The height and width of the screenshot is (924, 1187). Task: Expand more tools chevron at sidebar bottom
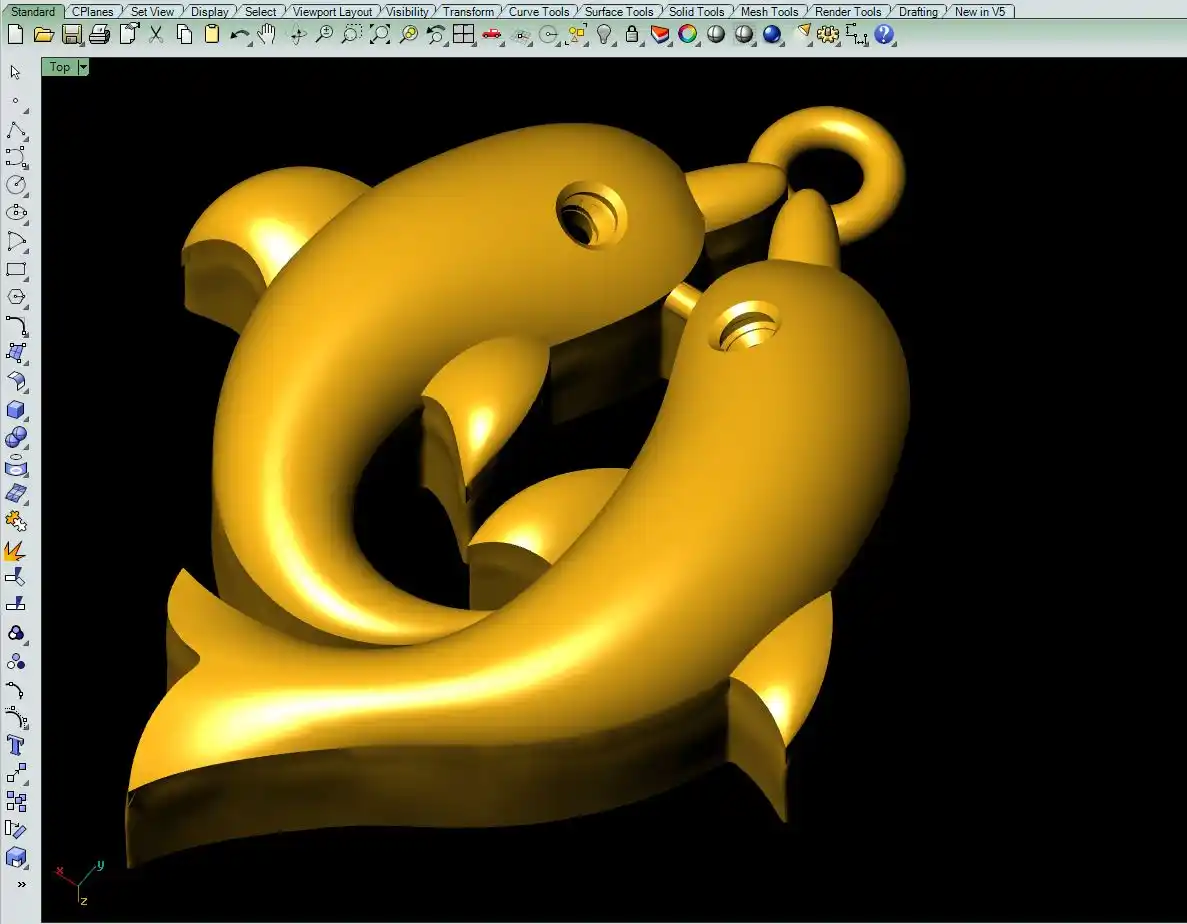pos(21,885)
